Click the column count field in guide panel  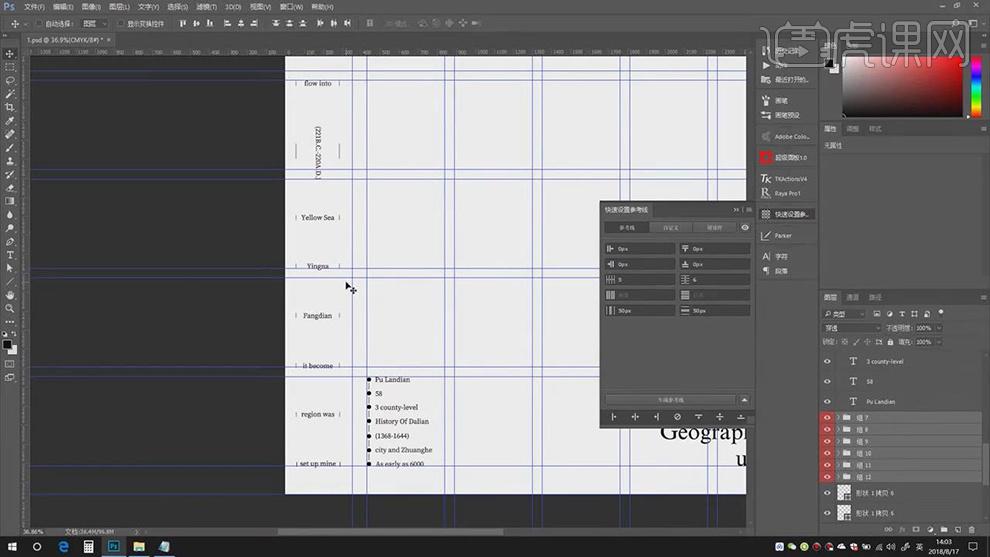640,280
